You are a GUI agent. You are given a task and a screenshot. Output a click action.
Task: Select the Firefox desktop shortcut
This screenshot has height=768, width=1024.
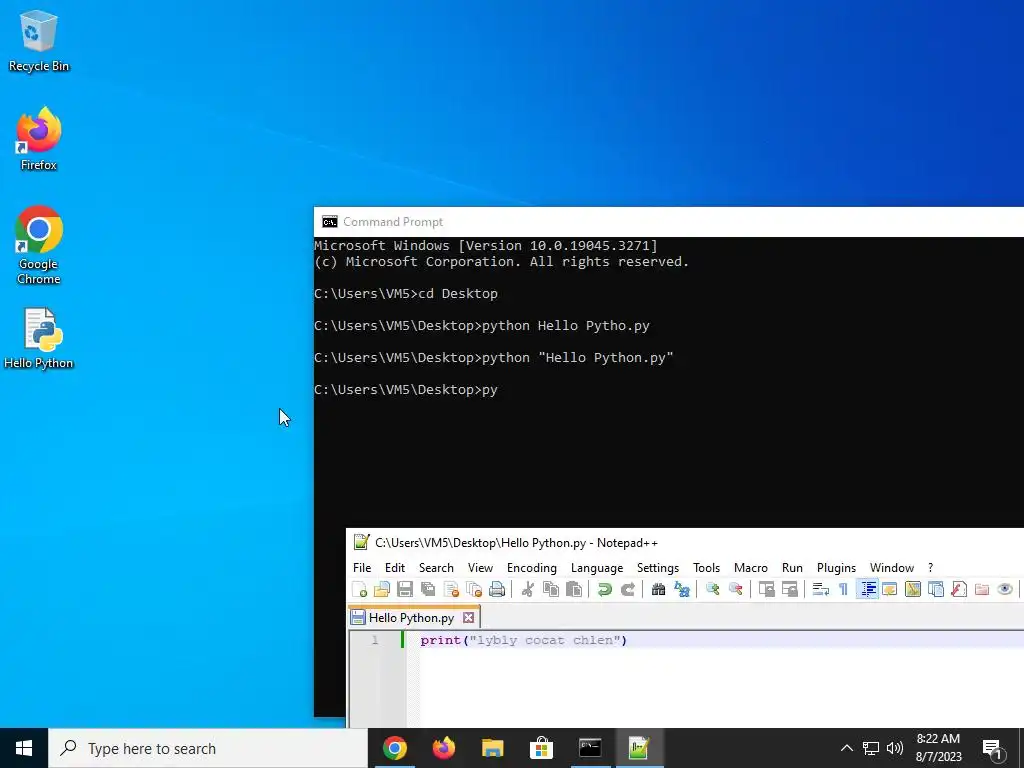39,139
